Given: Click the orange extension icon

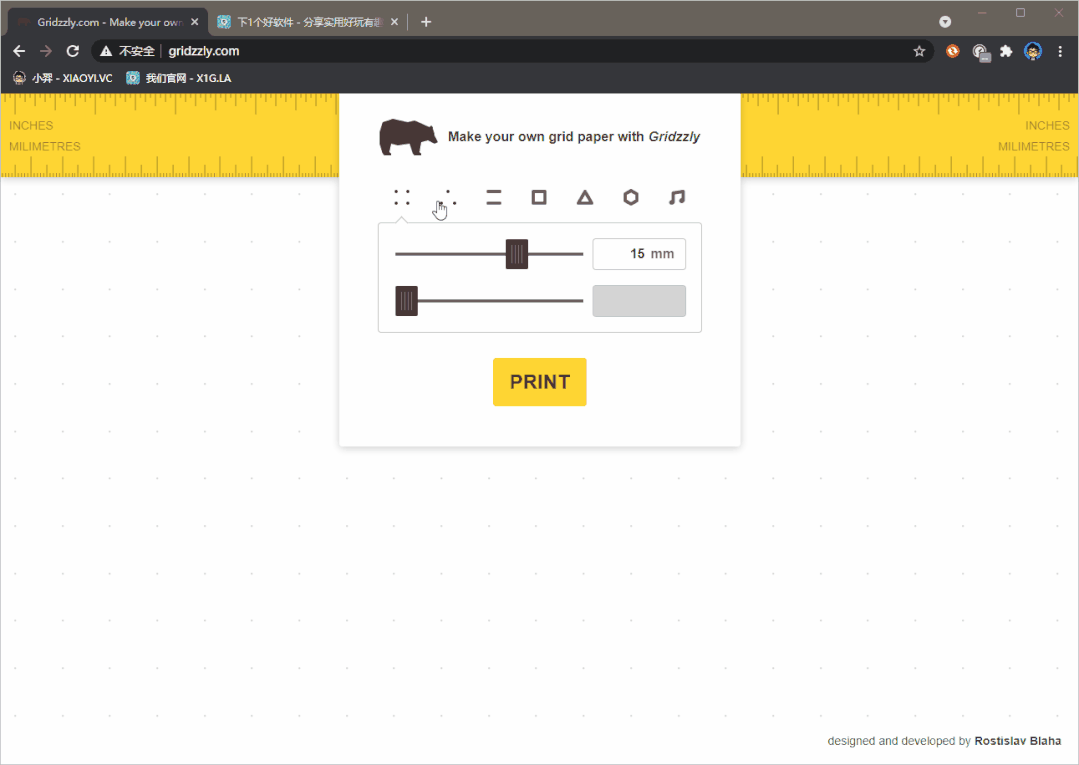Looking at the screenshot, I should [952, 51].
